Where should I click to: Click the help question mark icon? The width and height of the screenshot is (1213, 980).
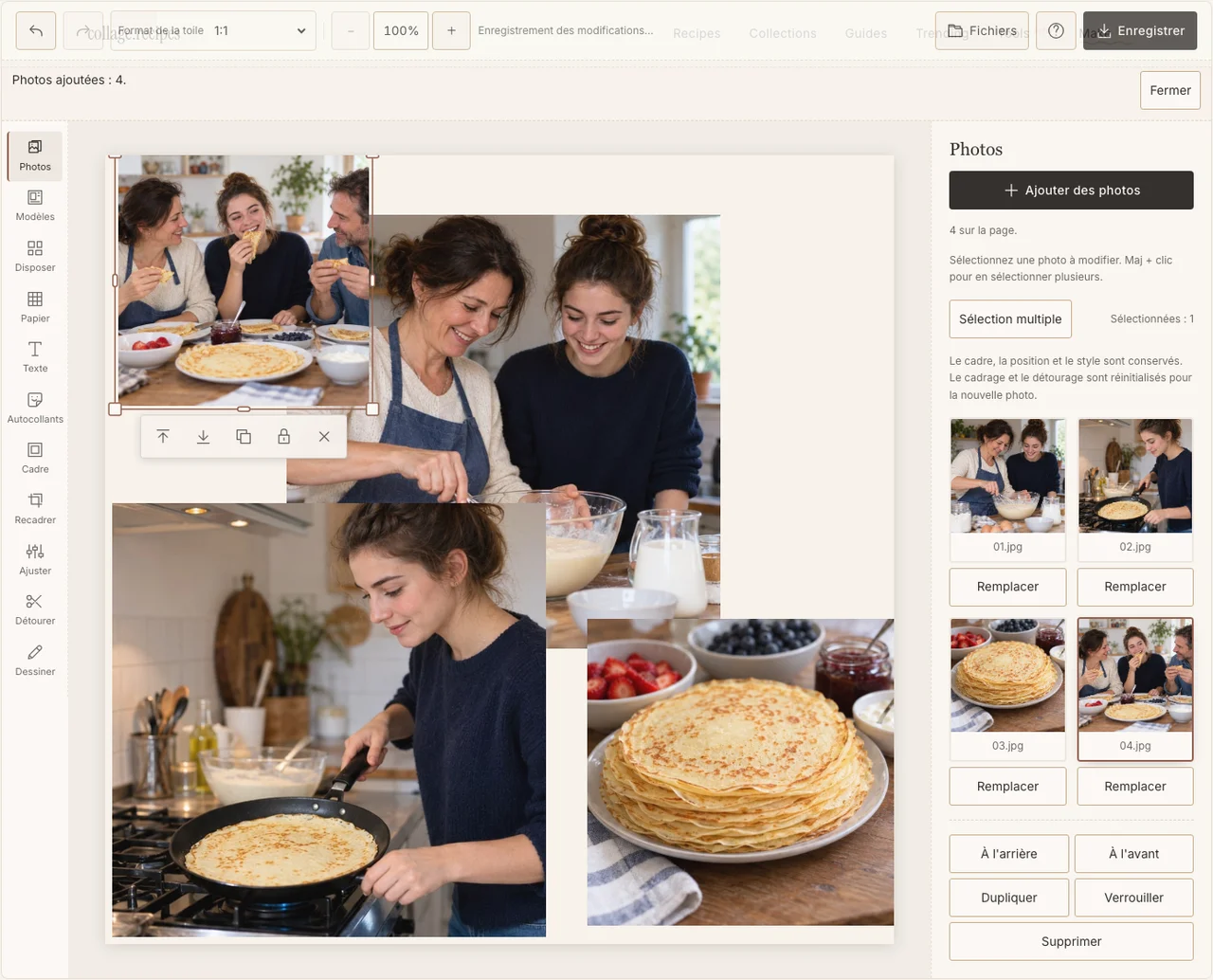tap(1056, 30)
